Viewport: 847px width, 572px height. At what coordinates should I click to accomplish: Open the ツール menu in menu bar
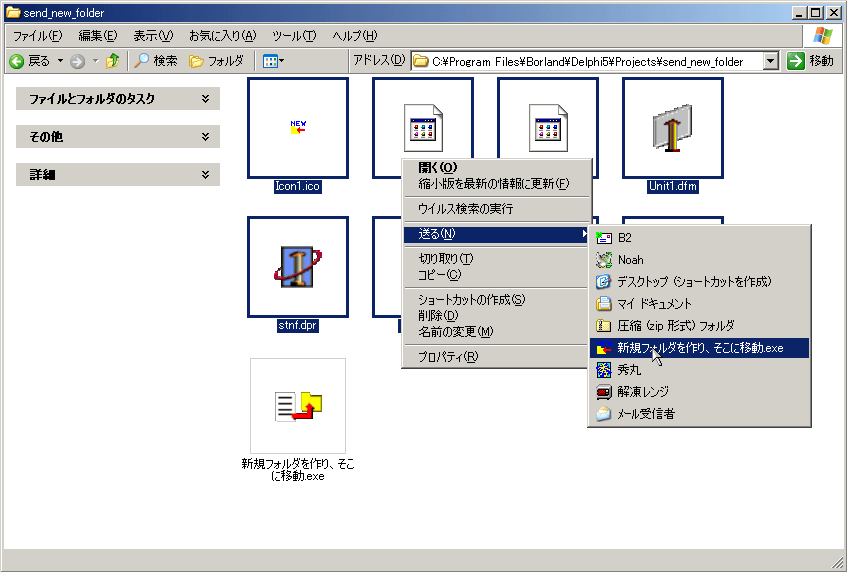point(294,36)
